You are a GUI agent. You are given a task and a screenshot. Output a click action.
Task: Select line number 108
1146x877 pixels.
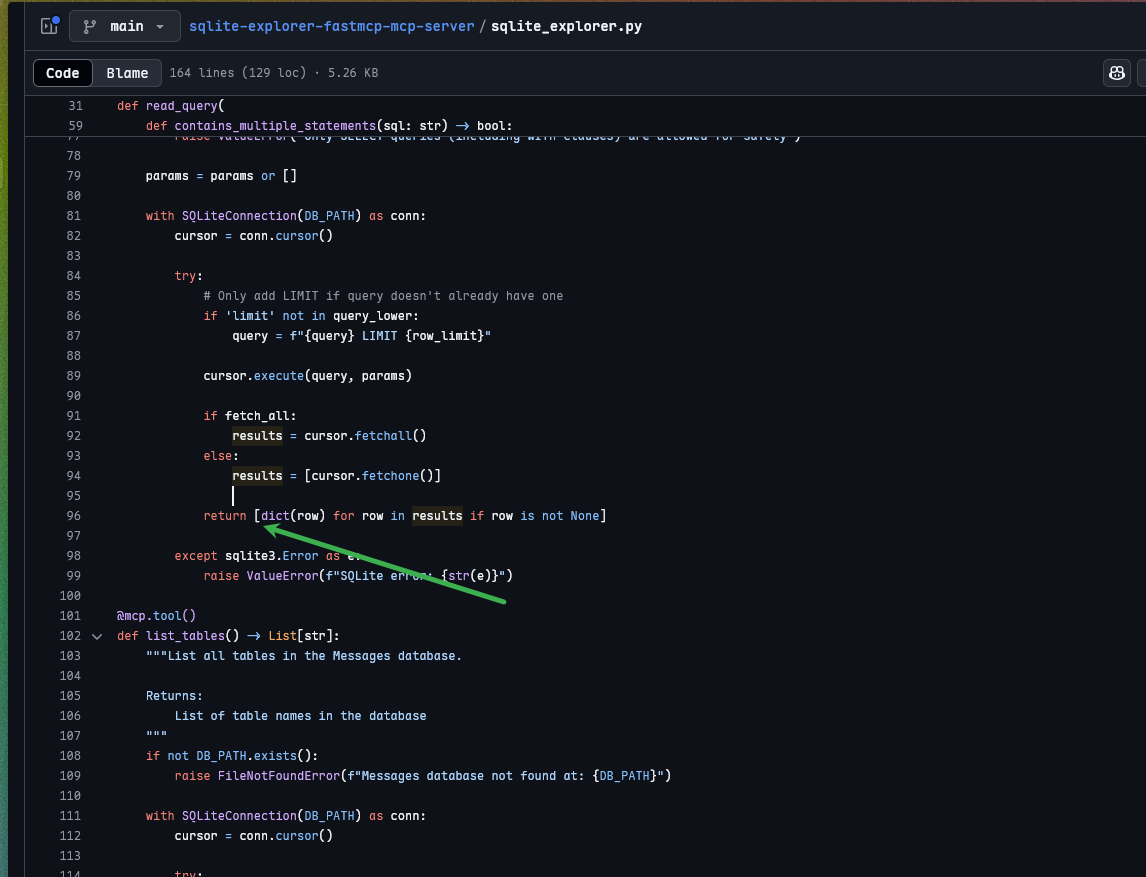70,756
